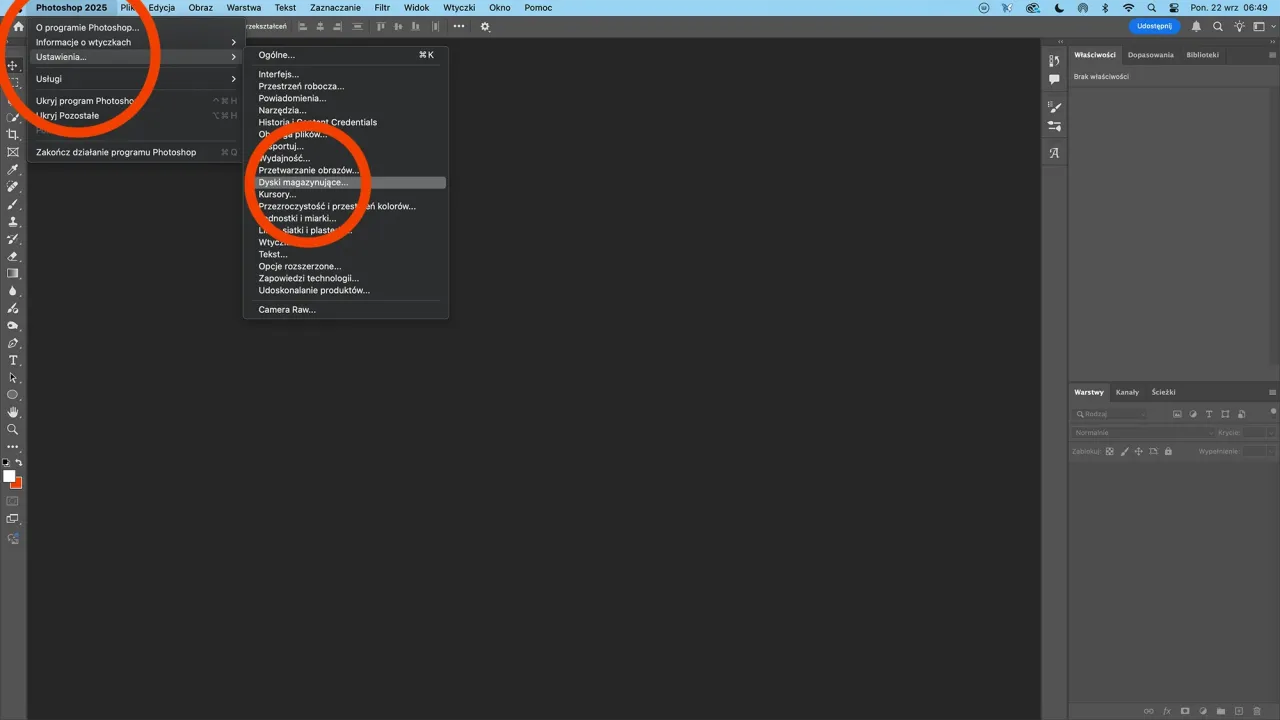Click Zakończ działanie programu Photoshop
Screen dimensions: 1280x720
(116, 153)
